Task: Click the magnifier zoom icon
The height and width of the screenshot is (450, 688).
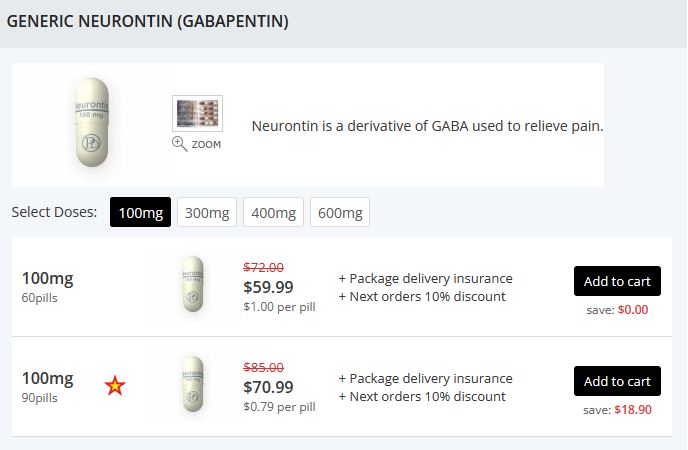Action: 180,143
